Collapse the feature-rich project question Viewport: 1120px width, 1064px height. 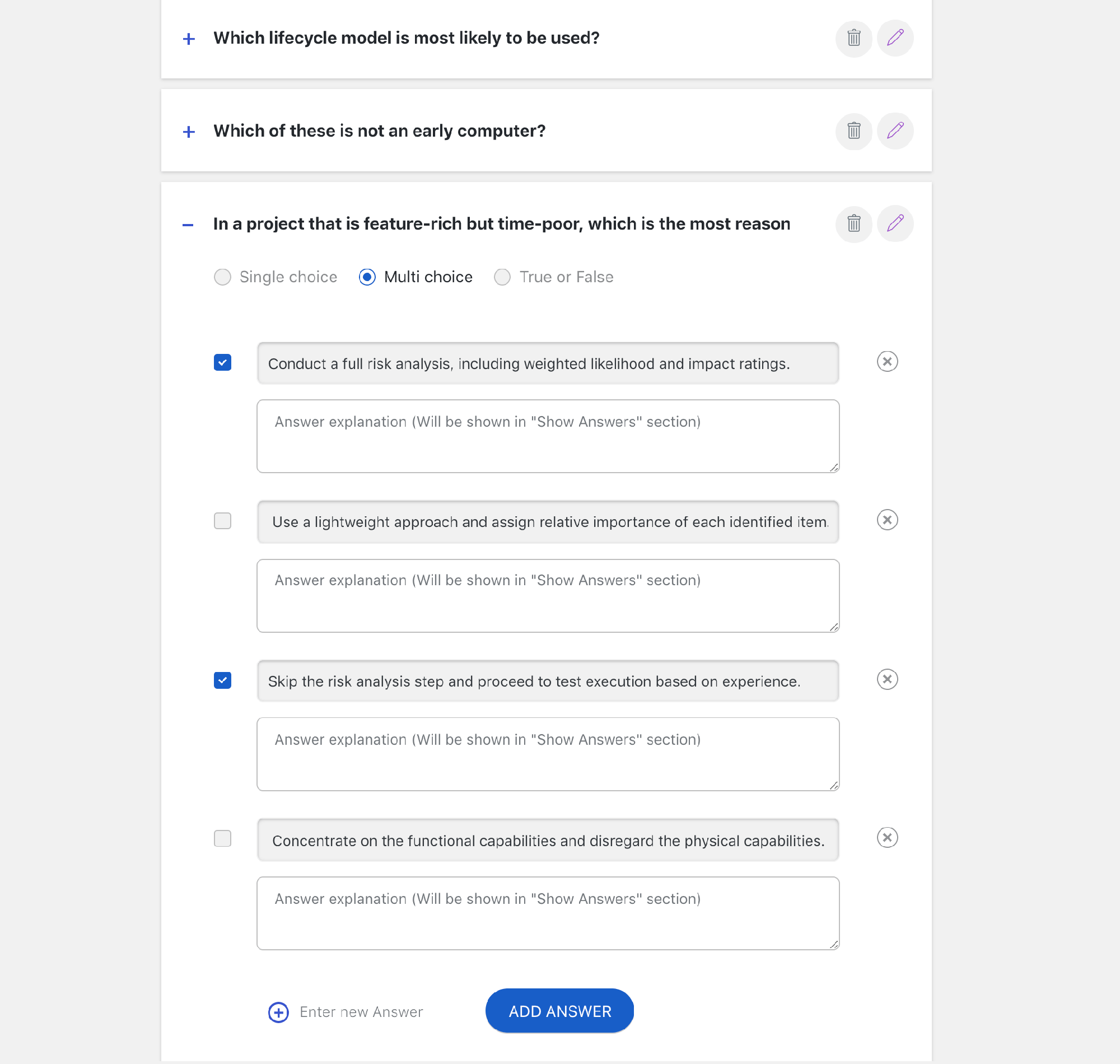(188, 225)
